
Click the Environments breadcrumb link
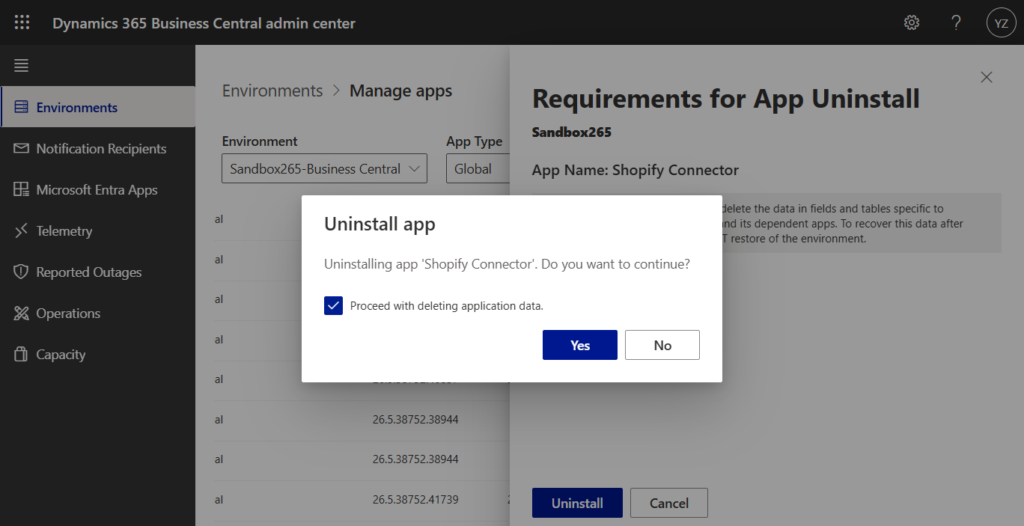pos(272,91)
